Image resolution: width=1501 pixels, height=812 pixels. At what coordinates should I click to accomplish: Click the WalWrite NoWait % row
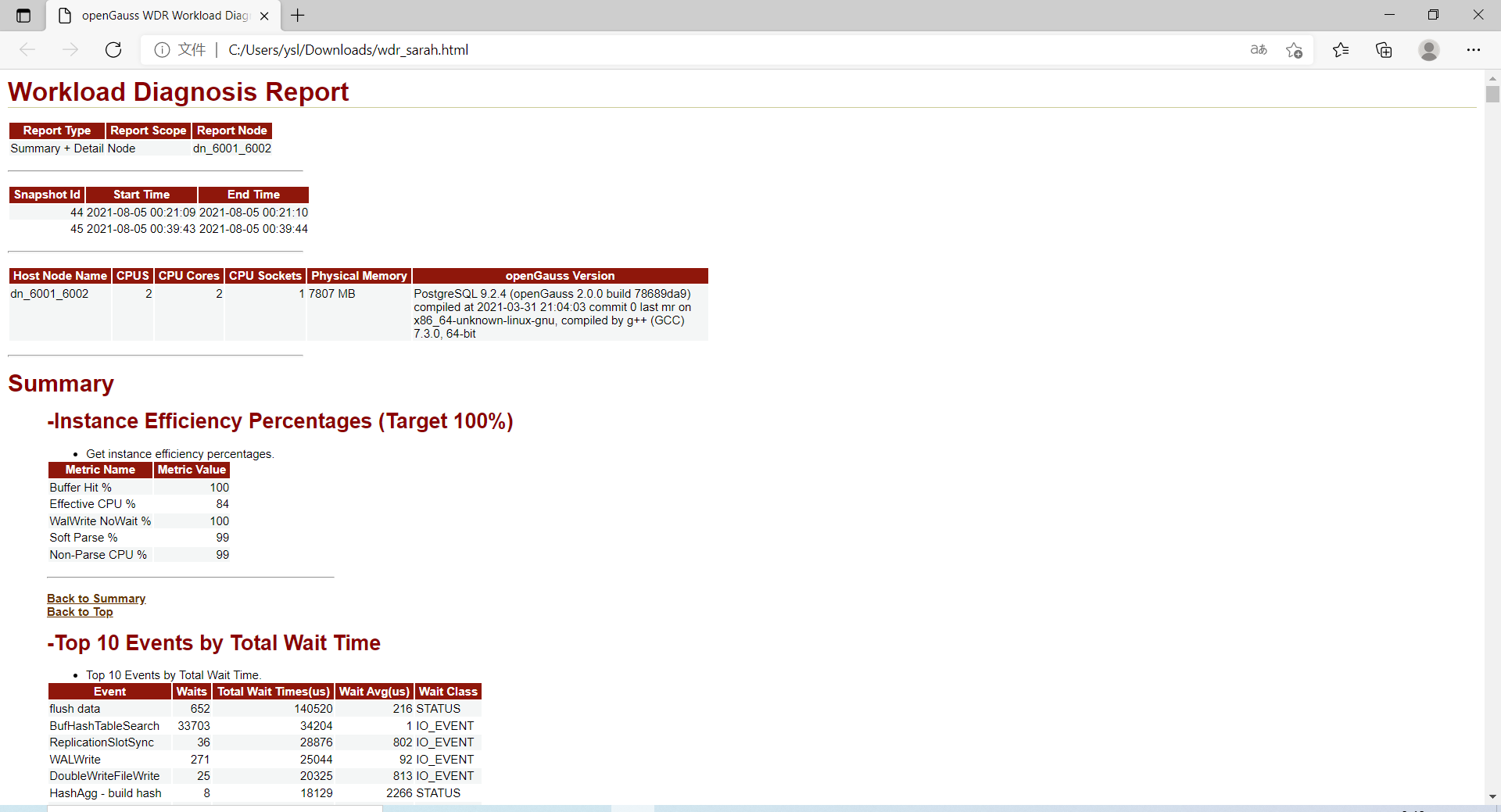click(139, 521)
